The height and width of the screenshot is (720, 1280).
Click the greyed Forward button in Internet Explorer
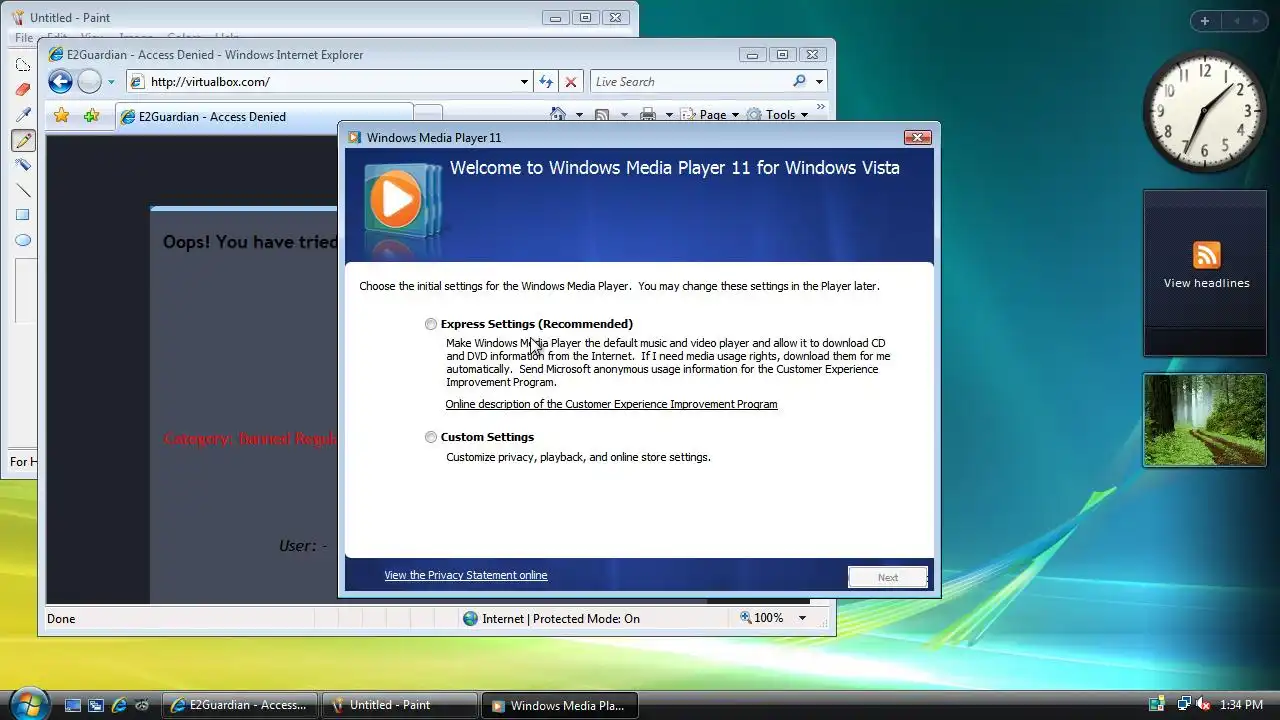point(89,82)
